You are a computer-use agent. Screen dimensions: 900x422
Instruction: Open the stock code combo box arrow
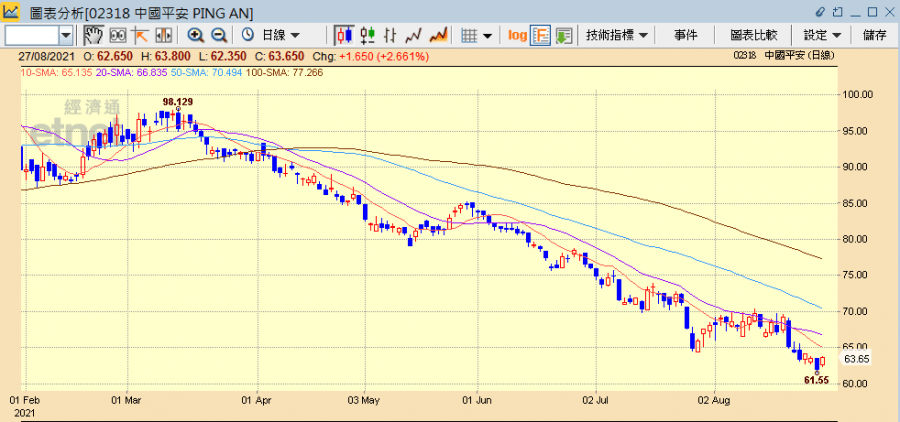pyautogui.click(x=66, y=35)
